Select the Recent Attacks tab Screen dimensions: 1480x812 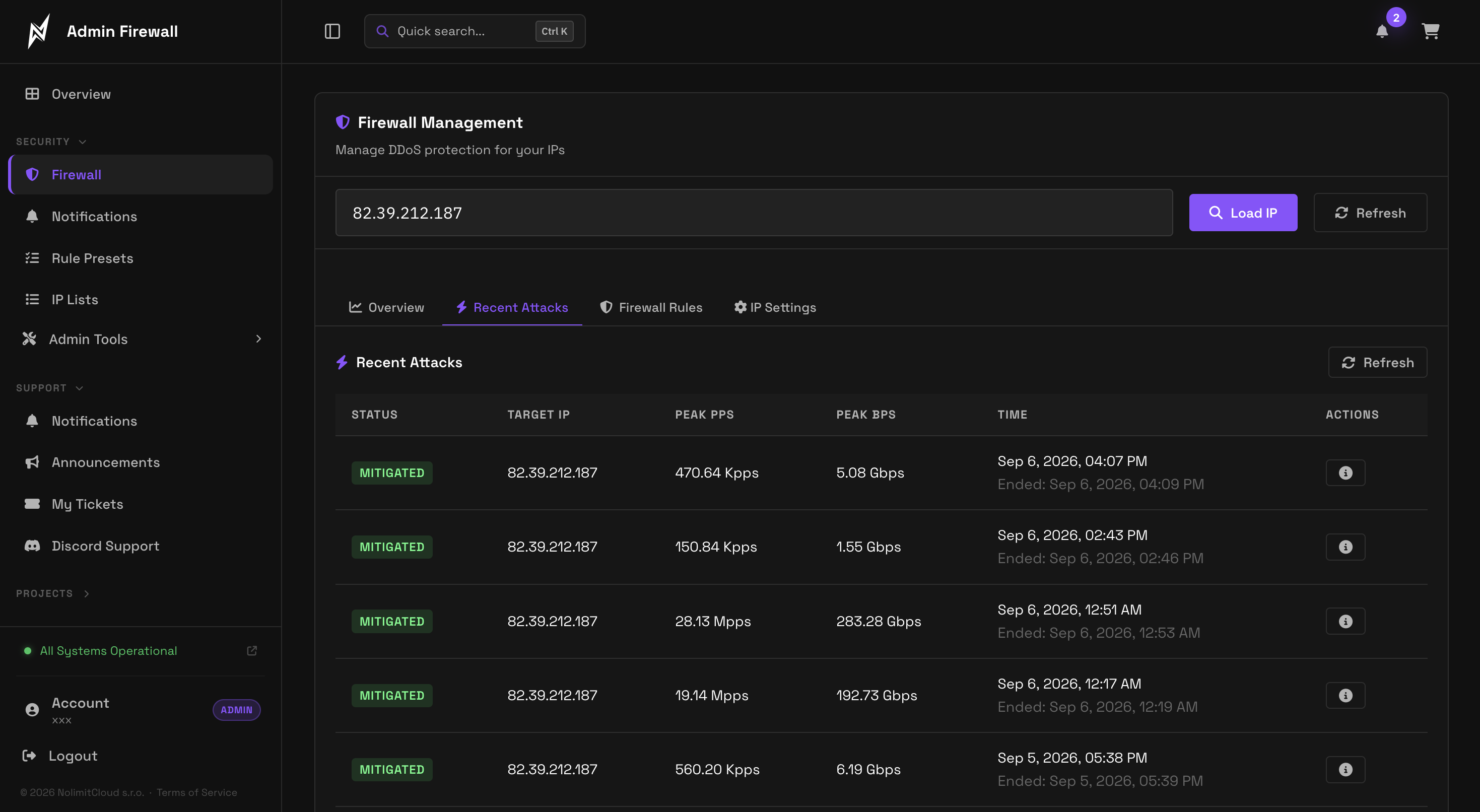(512, 307)
